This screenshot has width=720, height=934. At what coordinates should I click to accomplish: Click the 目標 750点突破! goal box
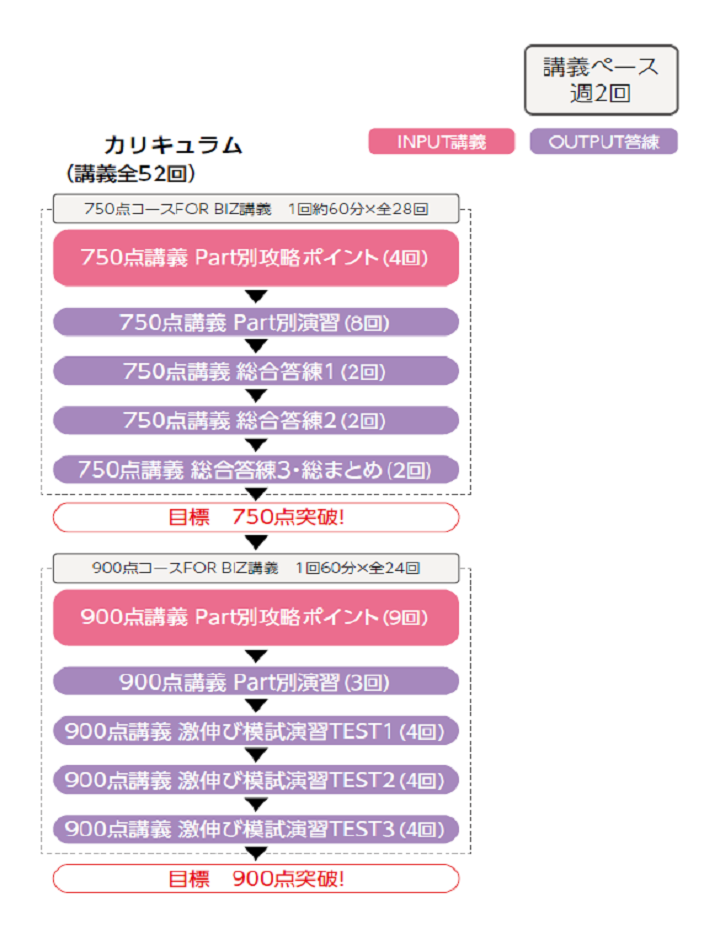(x=256, y=517)
